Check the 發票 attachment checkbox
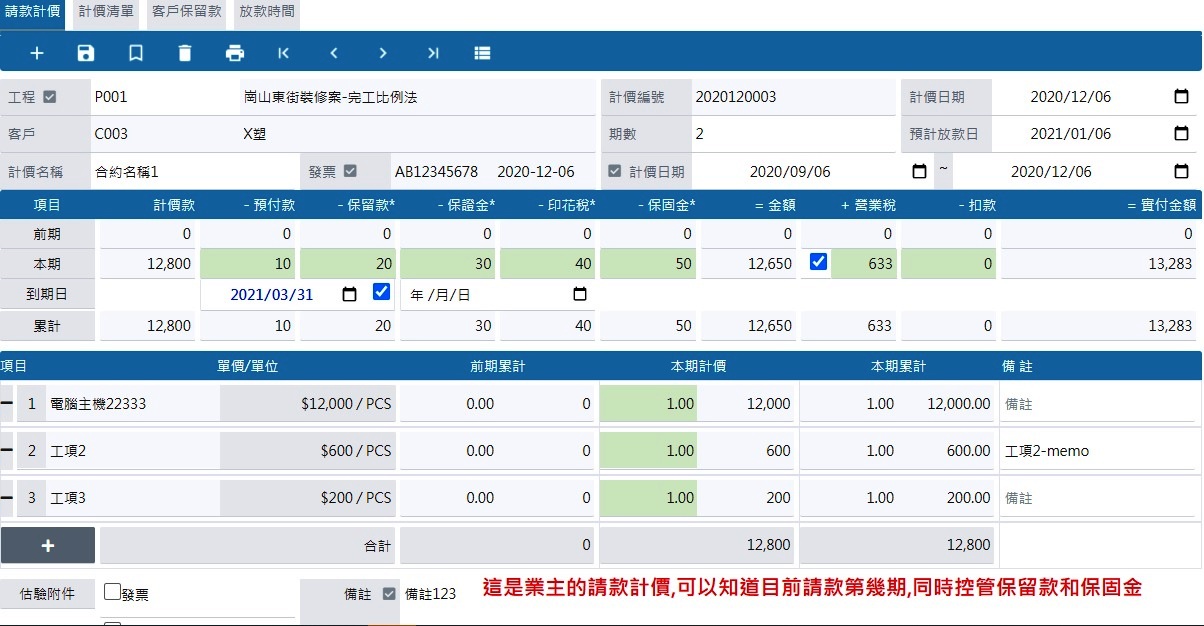 tap(112, 592)
